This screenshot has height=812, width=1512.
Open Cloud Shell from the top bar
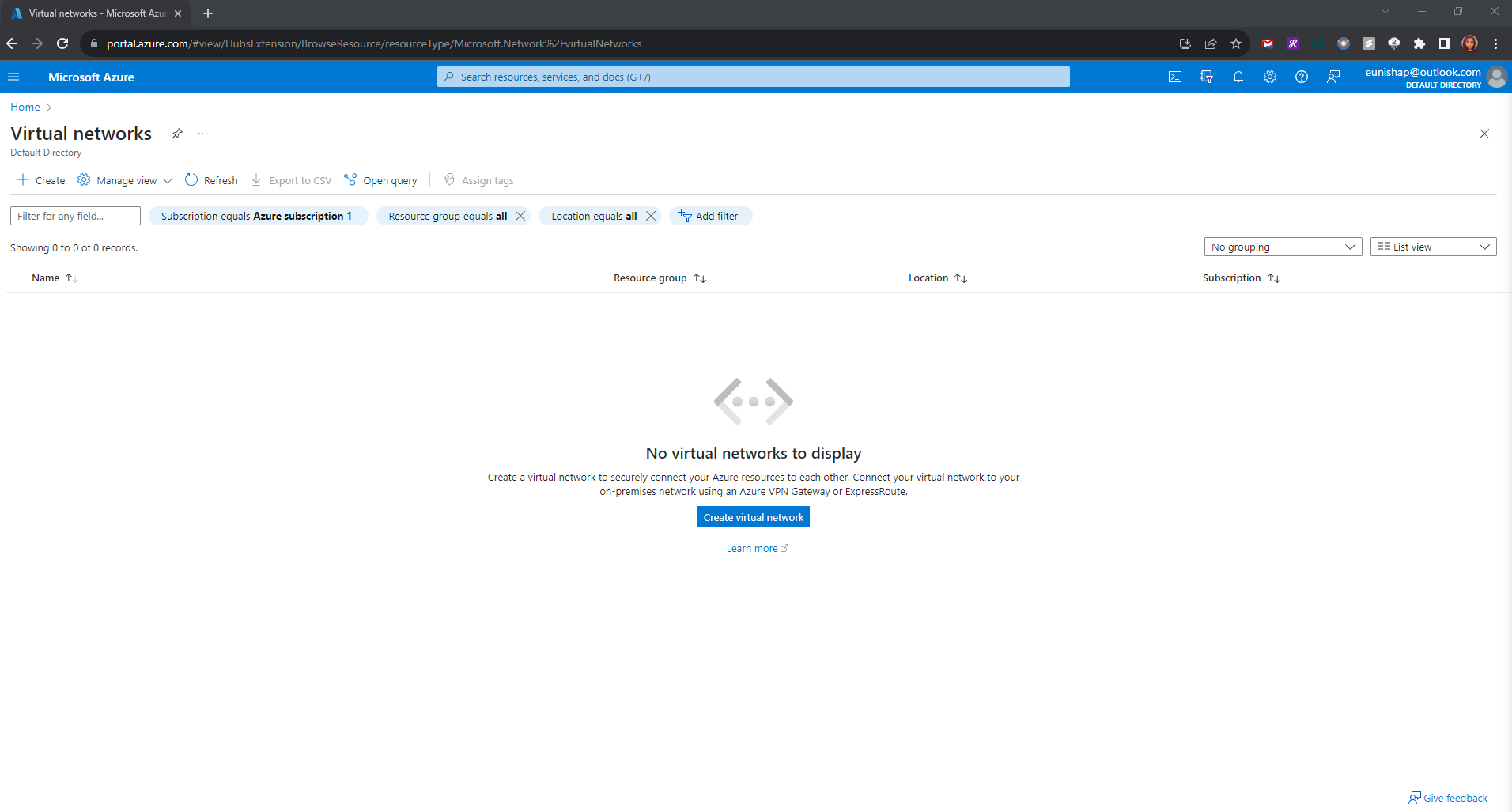1175,77
